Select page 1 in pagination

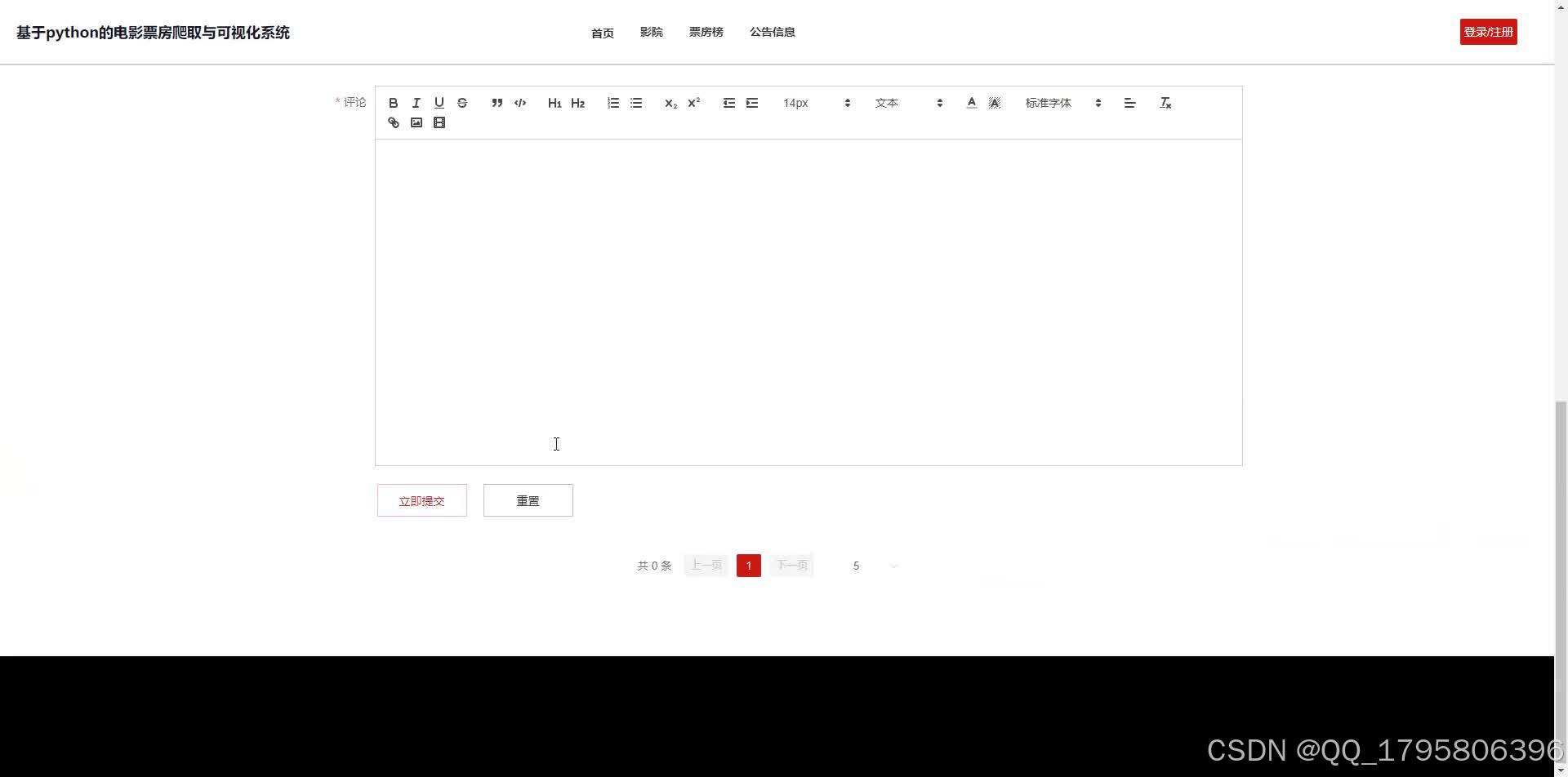click(x=749, y=566)
